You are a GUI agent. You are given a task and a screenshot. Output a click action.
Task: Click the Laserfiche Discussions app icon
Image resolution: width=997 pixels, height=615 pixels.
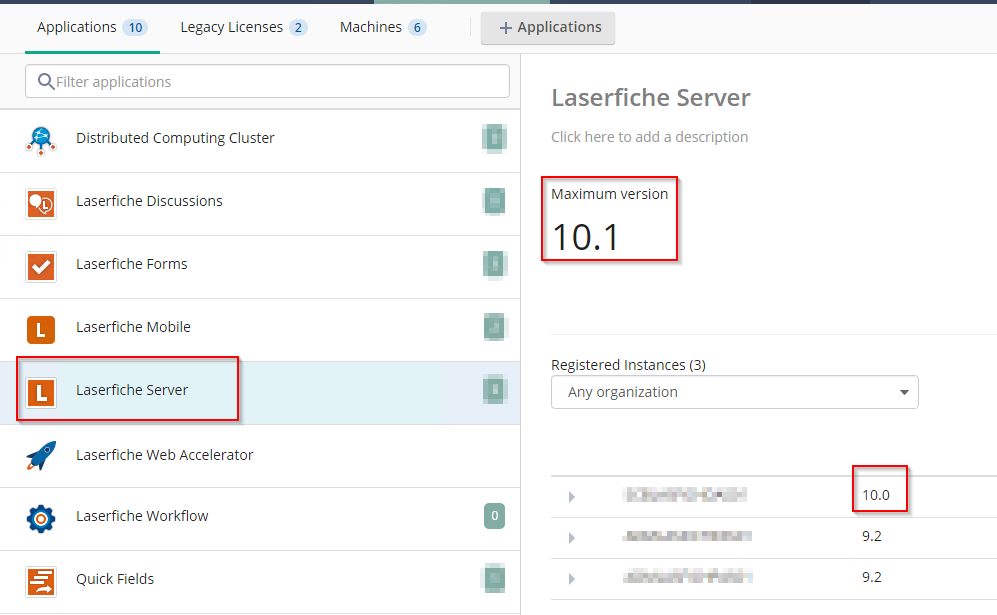41,204
